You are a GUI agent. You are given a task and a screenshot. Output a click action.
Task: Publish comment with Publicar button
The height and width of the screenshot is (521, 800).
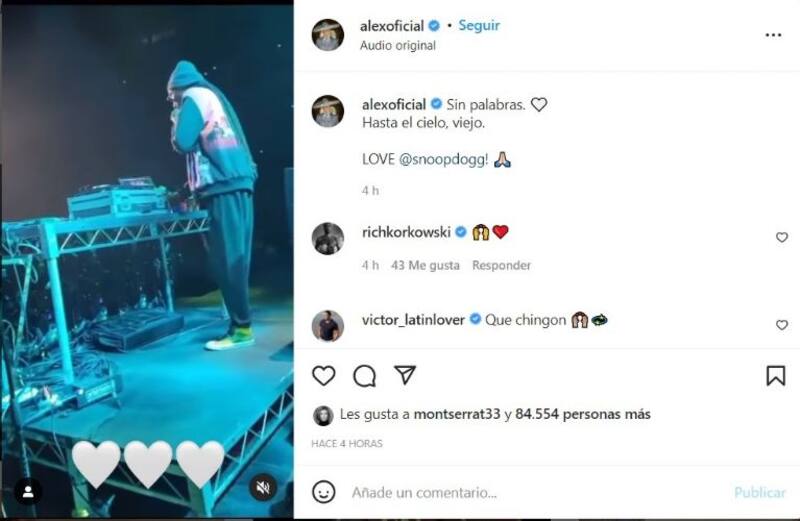pyautogui.click(x=760, y=492)
